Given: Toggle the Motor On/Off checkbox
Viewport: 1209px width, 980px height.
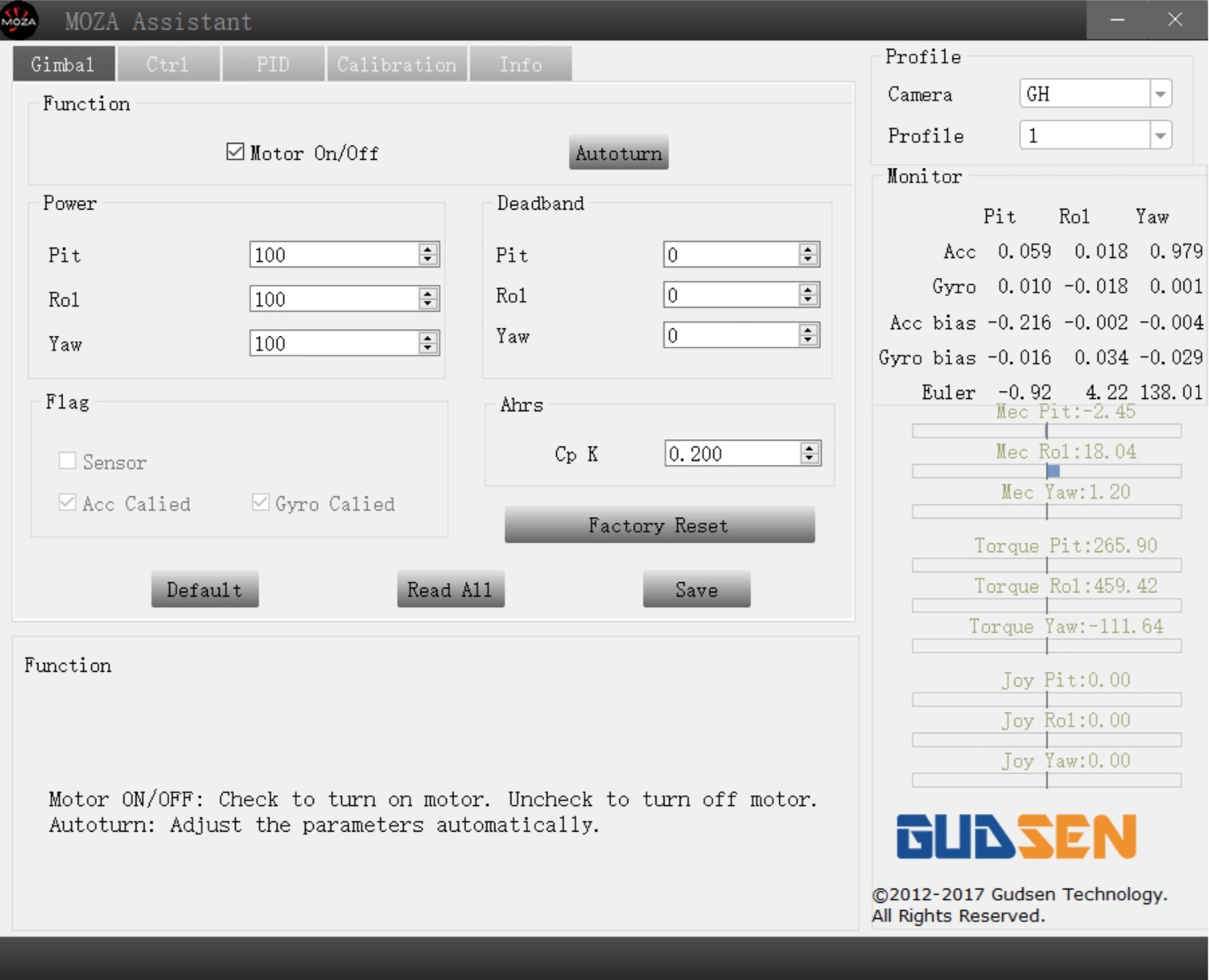Looking at the screenshot, I should tap(235, 152).
